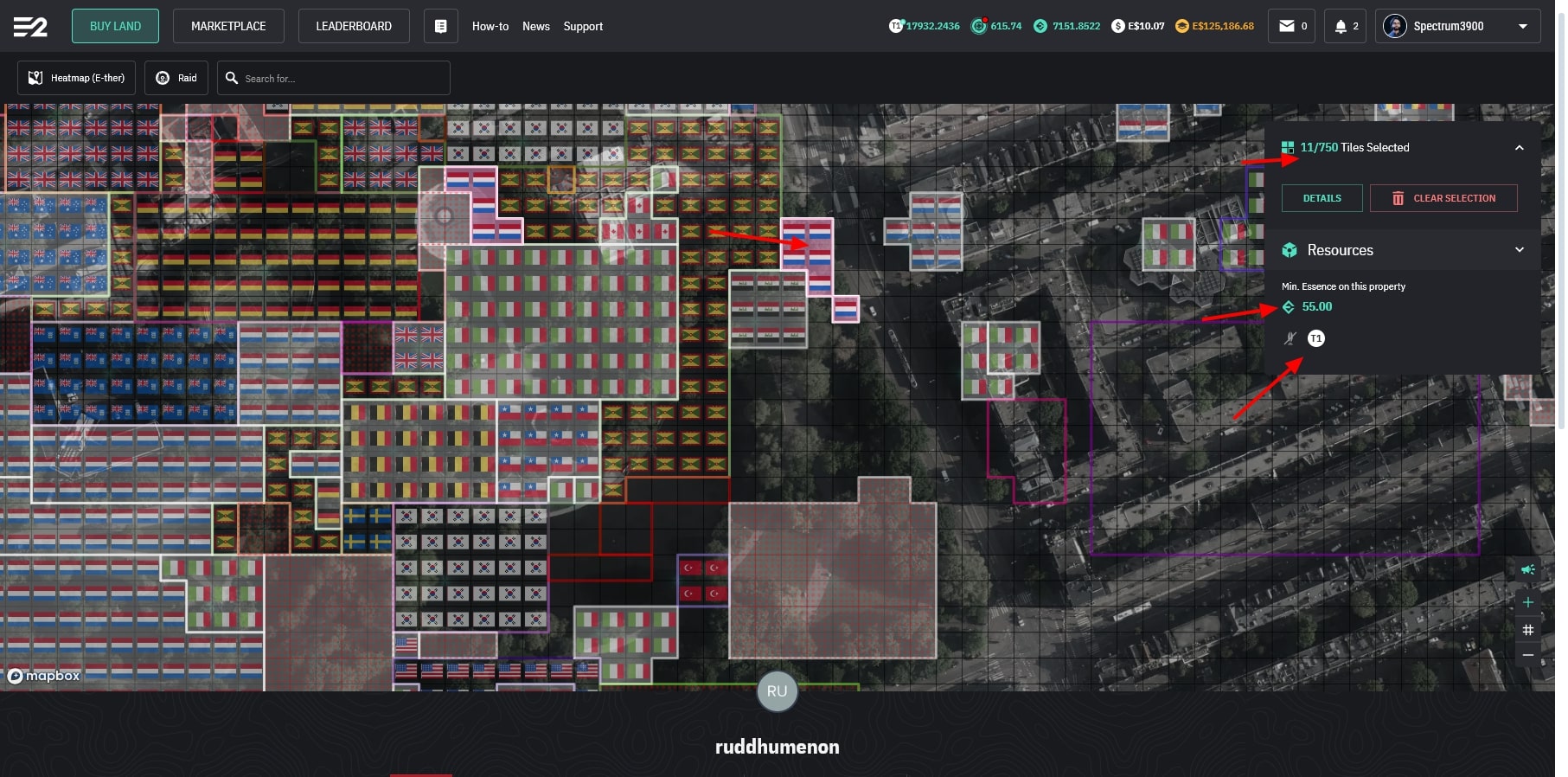The image size is (1568, 777).
Task: Open the document icon in navbar
Action: 440,26
